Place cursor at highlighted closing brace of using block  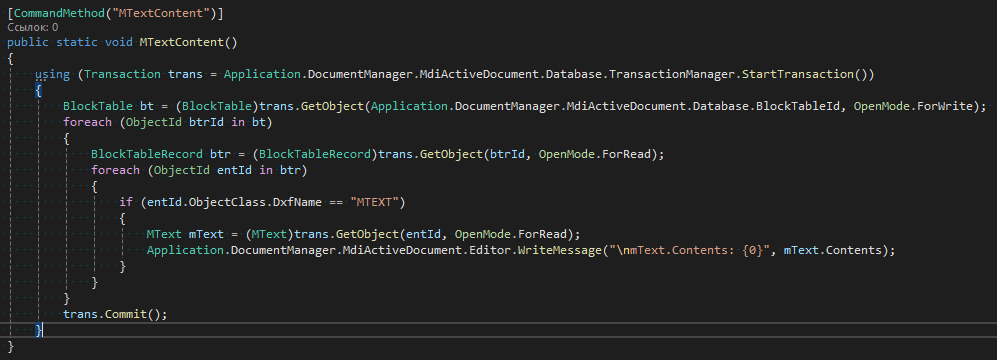(39, 329)
